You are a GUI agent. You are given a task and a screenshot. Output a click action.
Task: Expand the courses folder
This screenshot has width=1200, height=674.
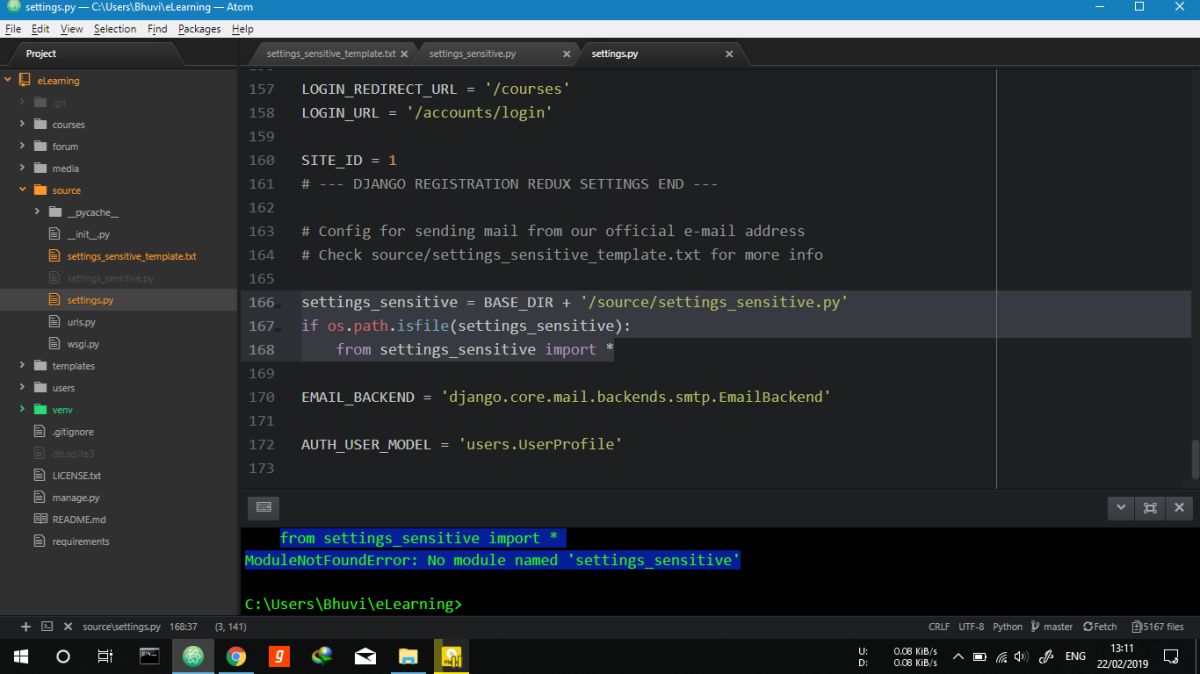coord(22,124)
